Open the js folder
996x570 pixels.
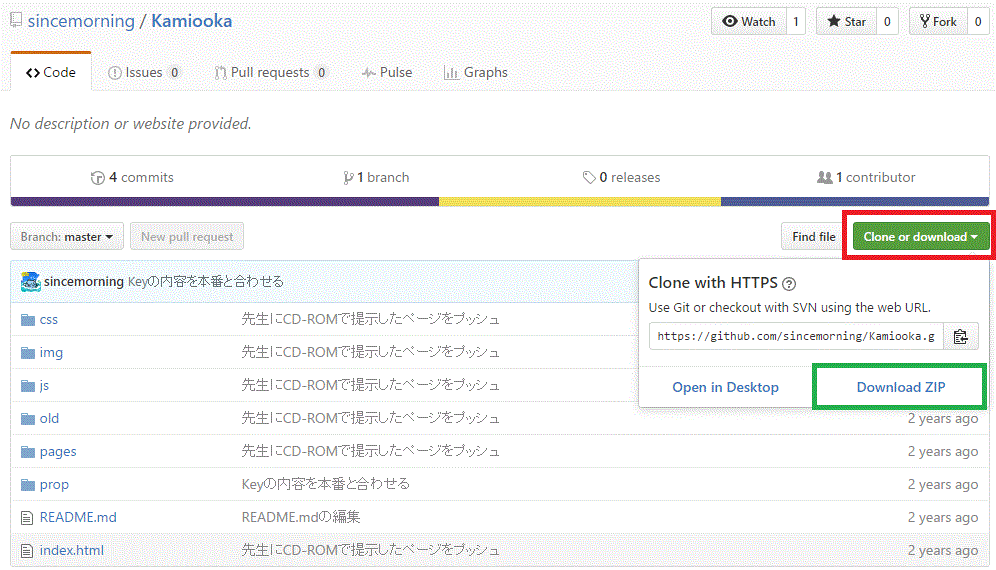(44, 386)
